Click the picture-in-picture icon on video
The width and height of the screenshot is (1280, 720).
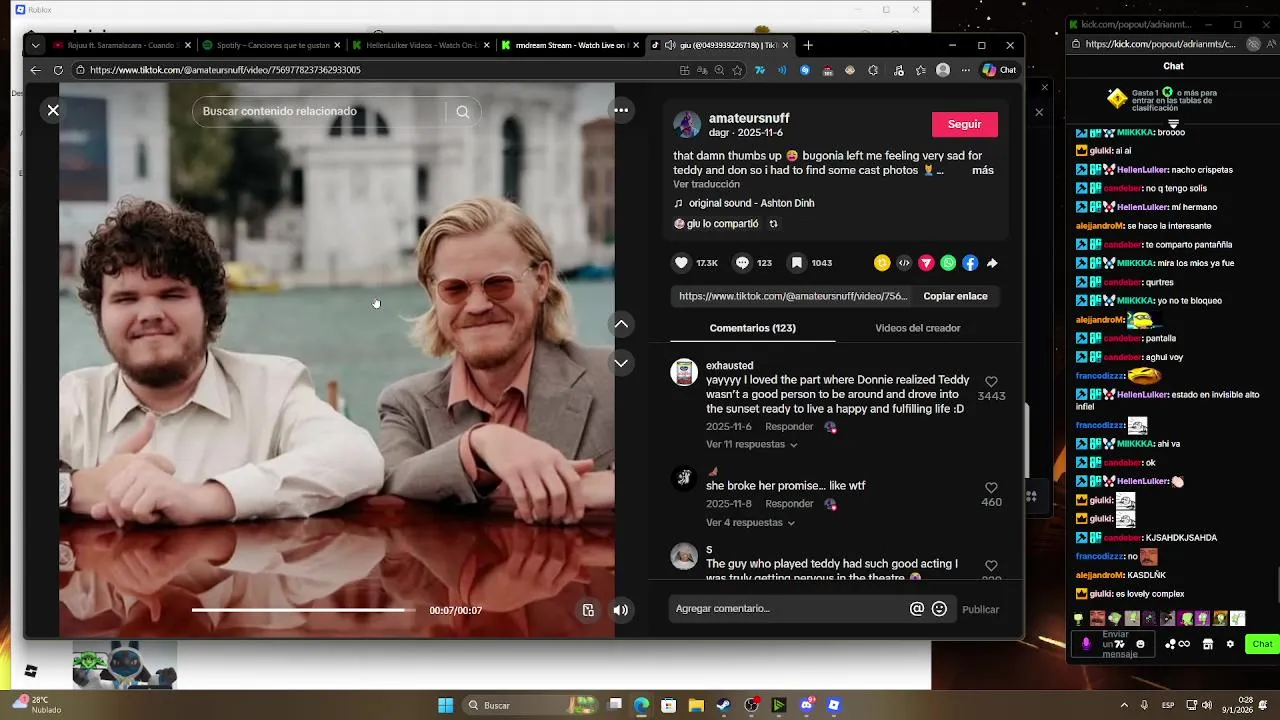[588, 610]
